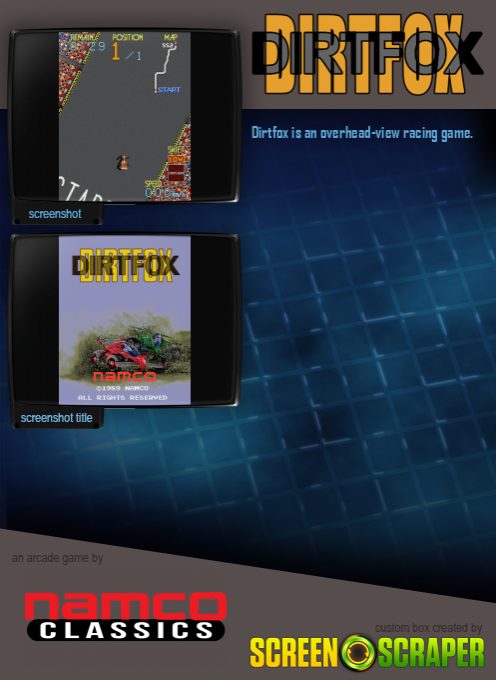Click the gameplay screenshot thumbnail

[124, 116]
